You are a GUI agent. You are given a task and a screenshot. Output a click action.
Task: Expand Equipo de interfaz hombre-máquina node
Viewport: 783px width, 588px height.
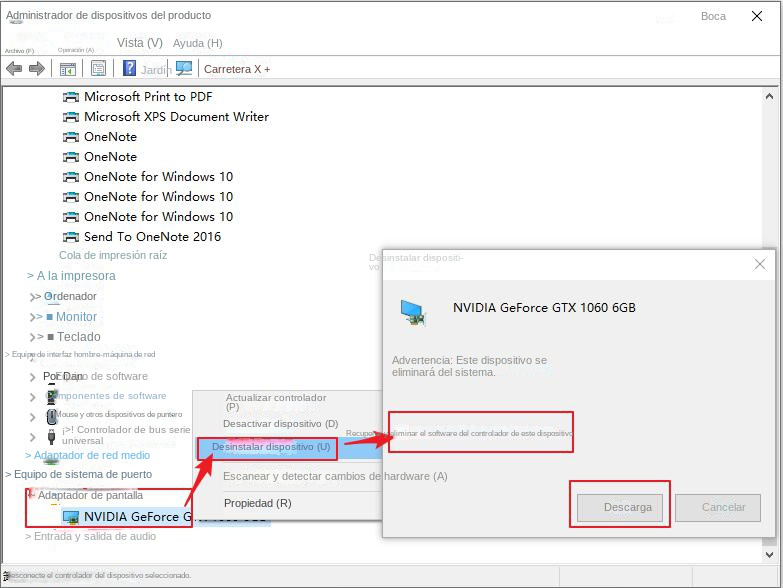7,354
